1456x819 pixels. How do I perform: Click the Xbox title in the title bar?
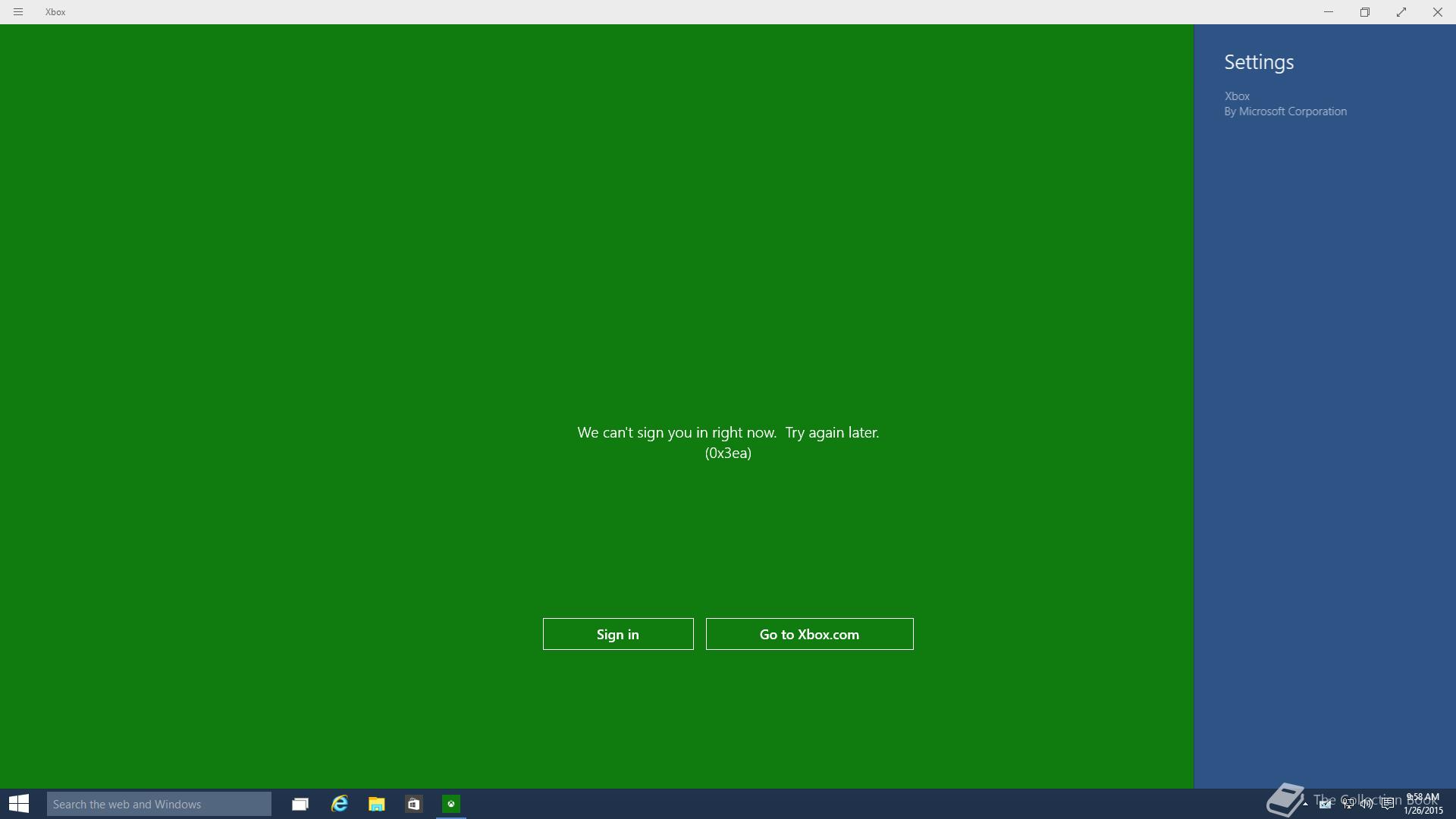[55, 12]
